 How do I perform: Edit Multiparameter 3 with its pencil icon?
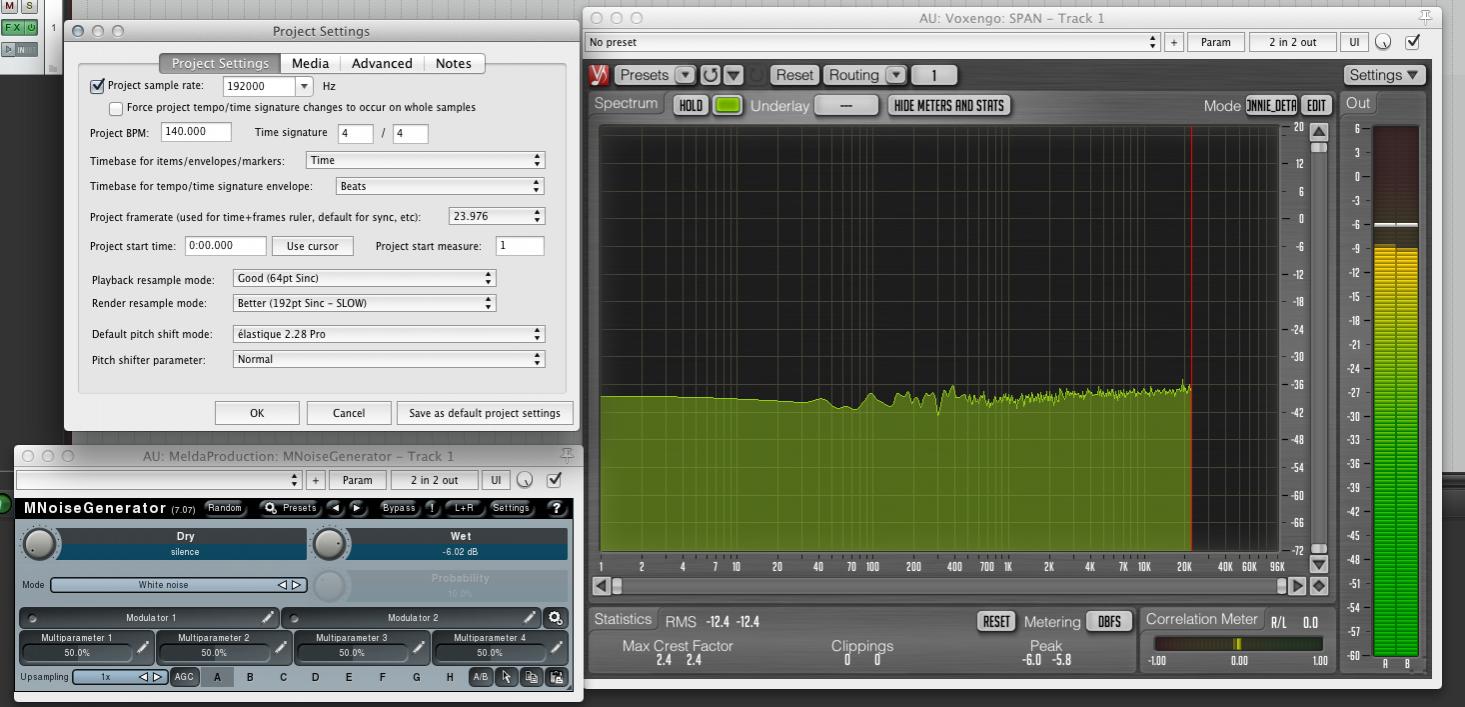(x=419, y=648)
